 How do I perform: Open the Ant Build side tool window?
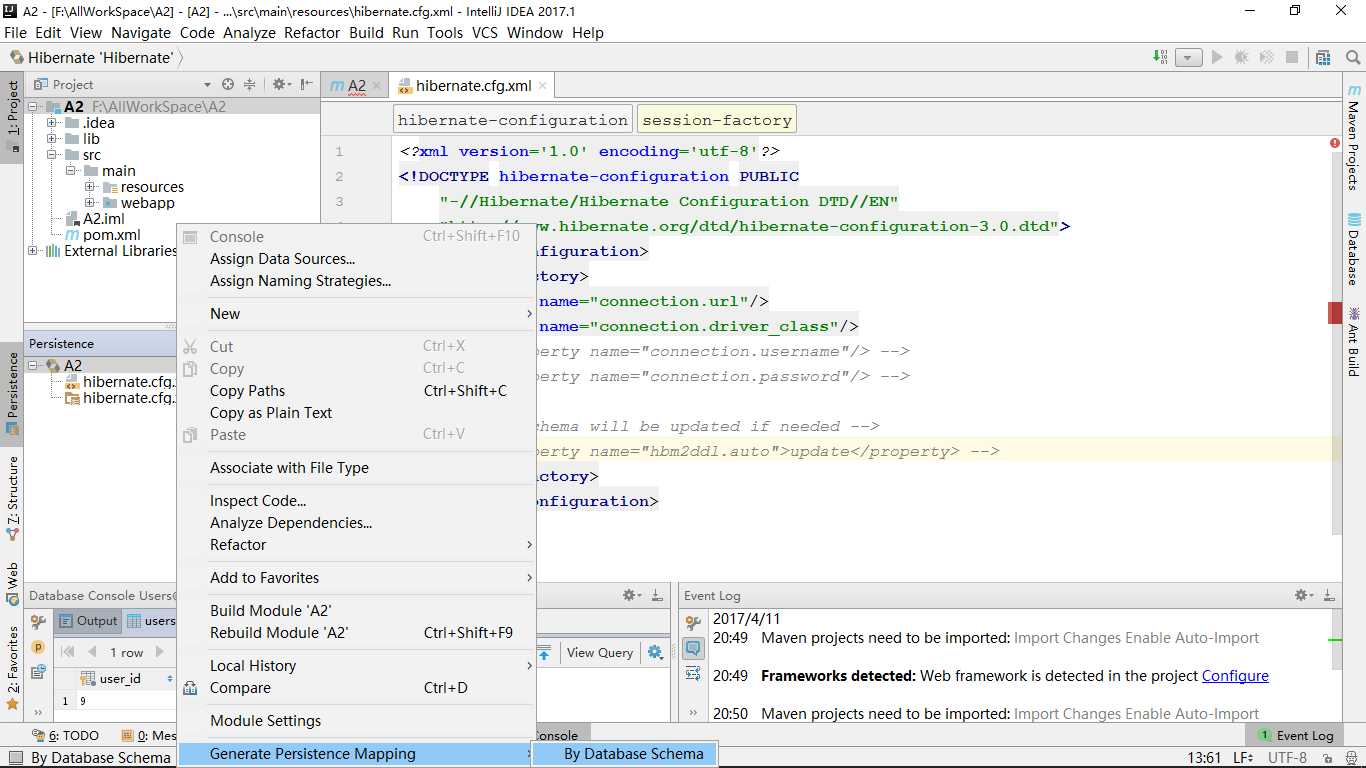(x=1354, y=341)
